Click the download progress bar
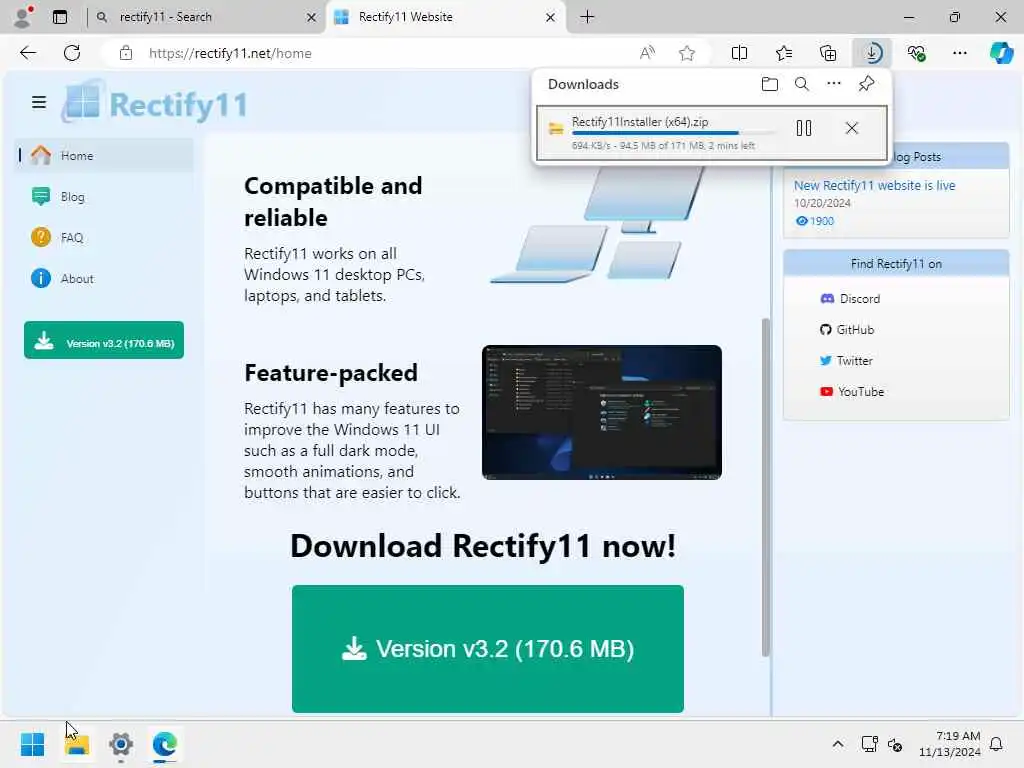Image resolution: width=1024 pixels, height=768 pixels. (x=673, y=133)
